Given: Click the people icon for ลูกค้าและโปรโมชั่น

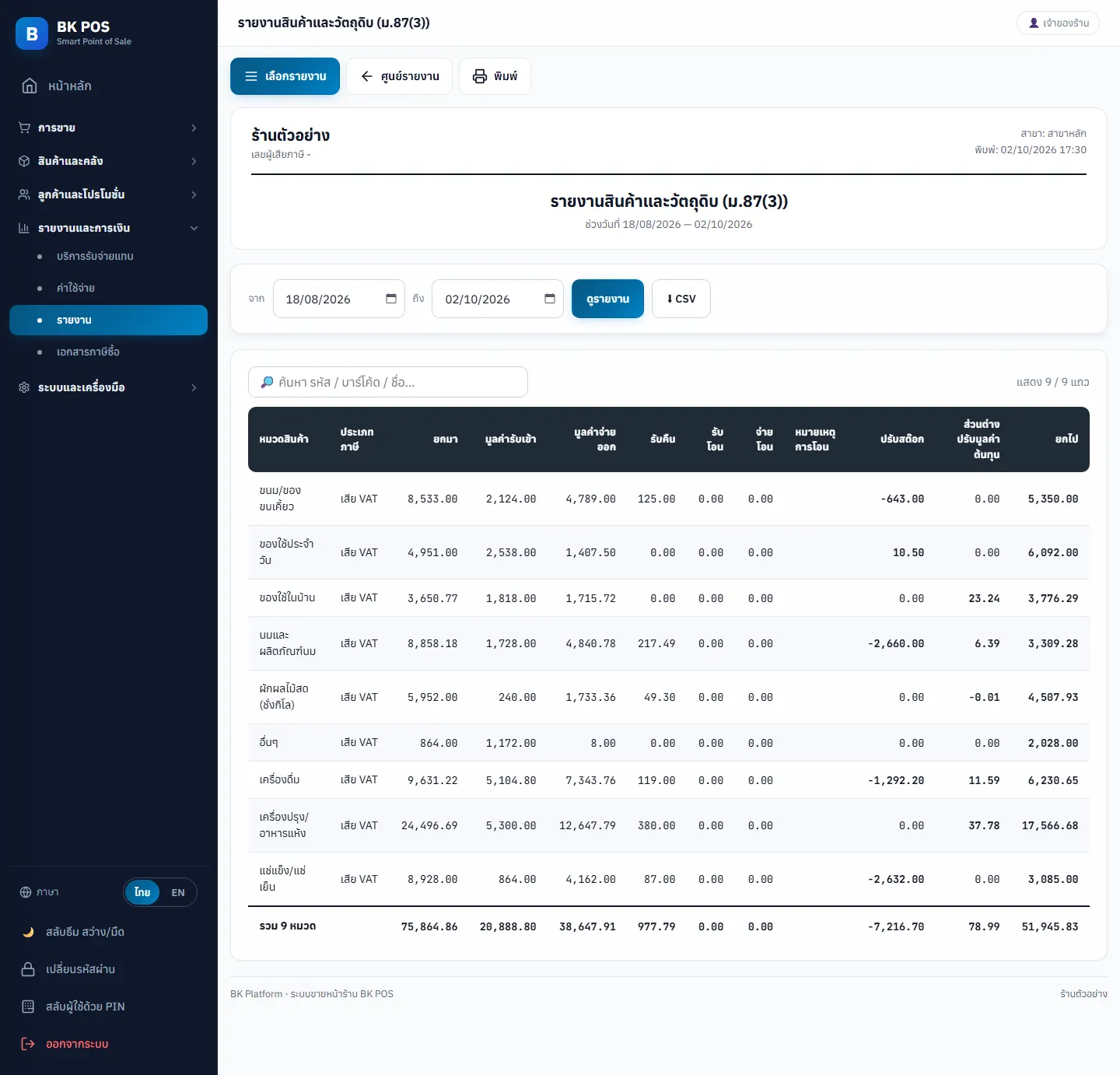Looking at the screenshot, I should (x=24, y=194).
